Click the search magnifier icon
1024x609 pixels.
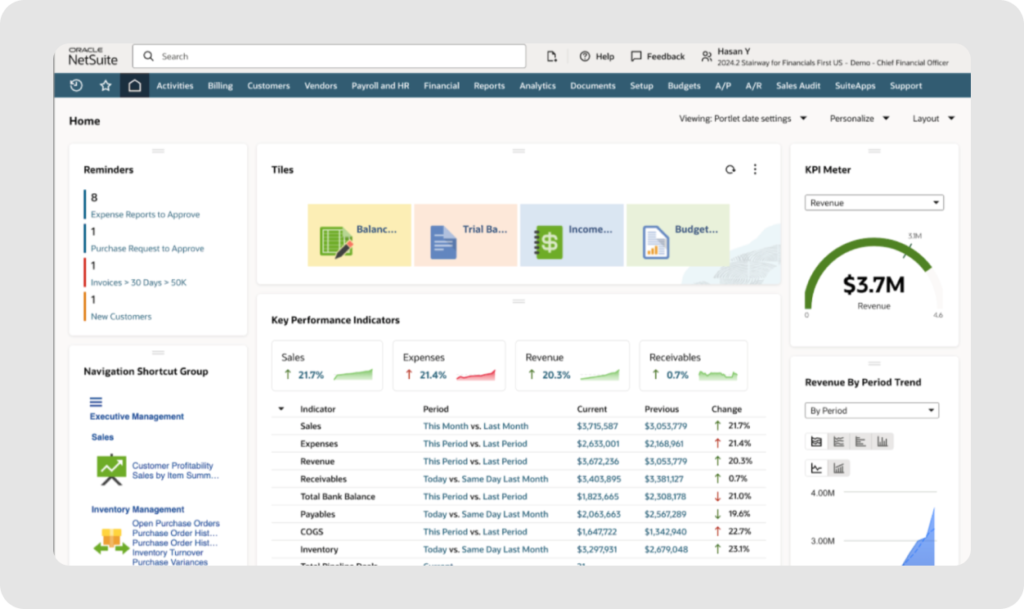(x=148, y=56)
